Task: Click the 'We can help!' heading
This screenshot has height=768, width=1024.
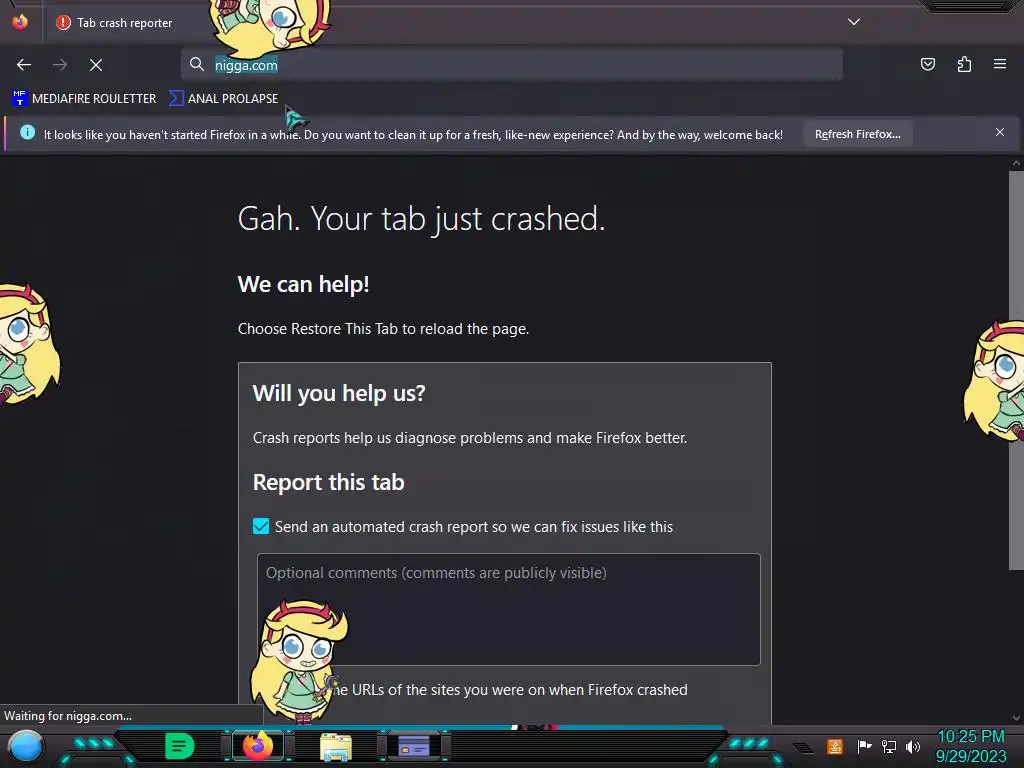Action: [304, 284]
